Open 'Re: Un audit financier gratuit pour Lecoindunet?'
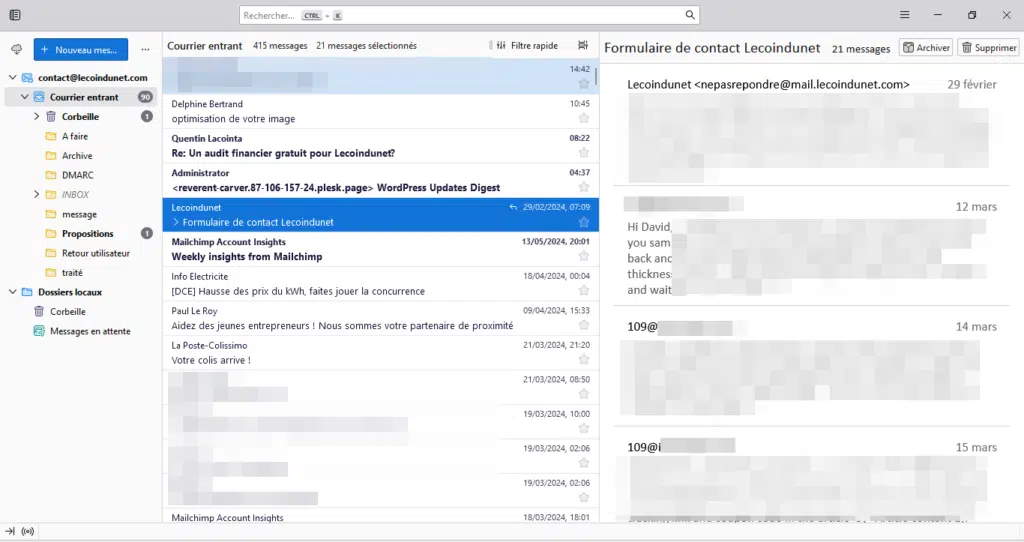1024x542 pixels. click(380, 146)
